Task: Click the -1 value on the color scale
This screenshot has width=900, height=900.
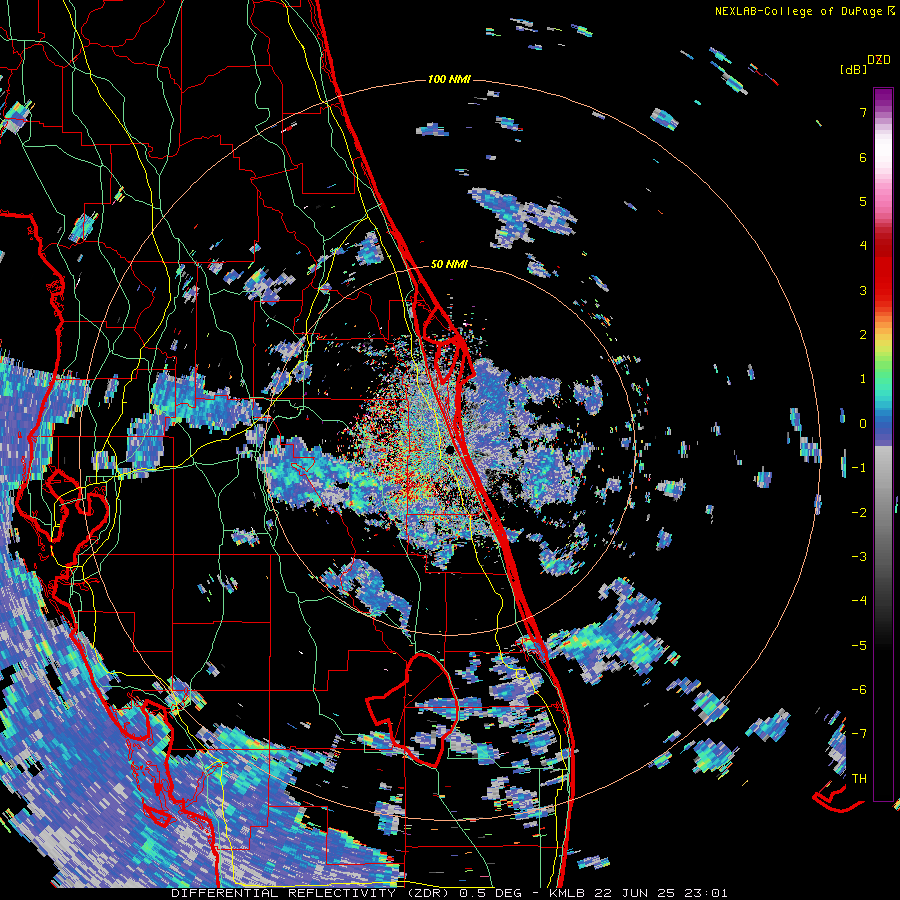Action: [x=859, y=468]
